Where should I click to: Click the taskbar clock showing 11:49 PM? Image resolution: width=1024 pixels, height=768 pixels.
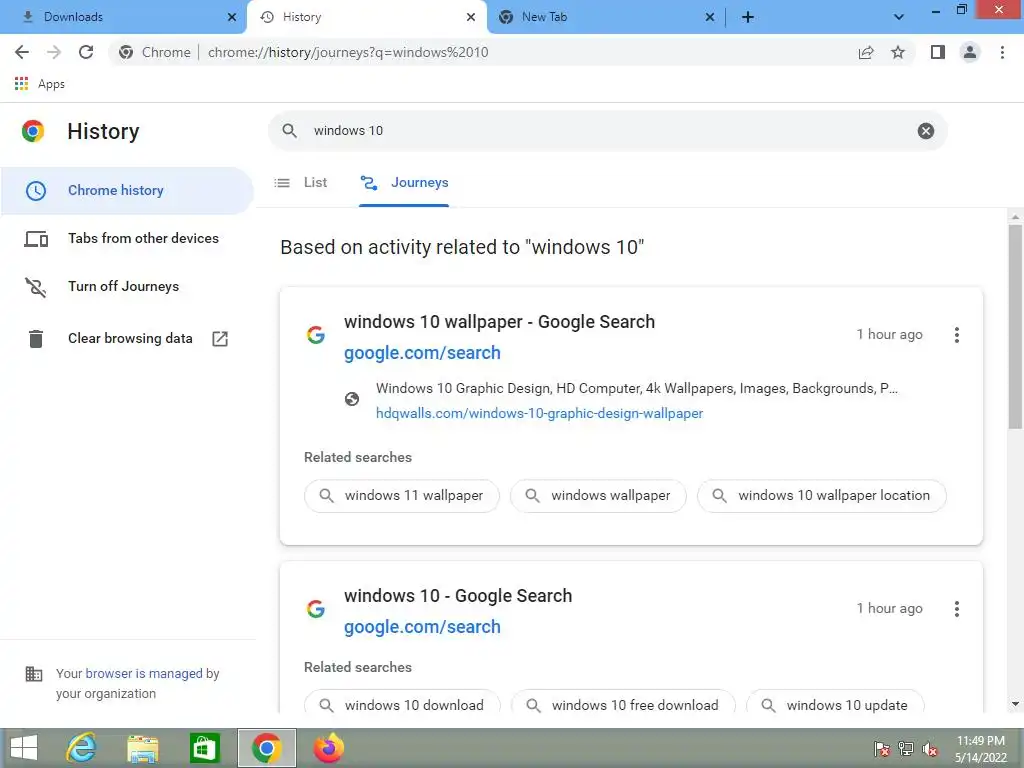(981, 749)
